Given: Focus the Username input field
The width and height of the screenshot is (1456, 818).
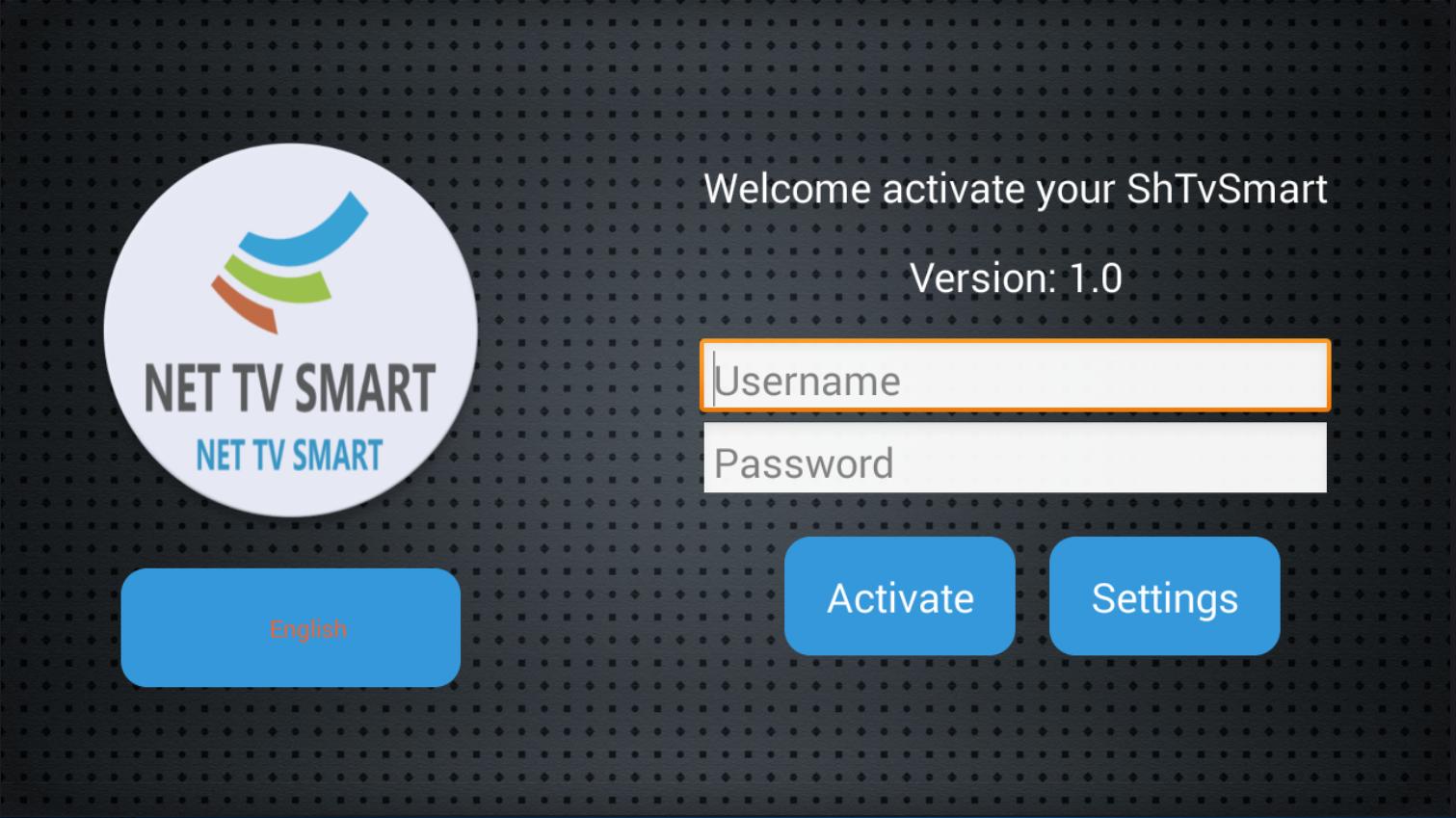Looking at the screenshot, I should tap(1015, 376).
